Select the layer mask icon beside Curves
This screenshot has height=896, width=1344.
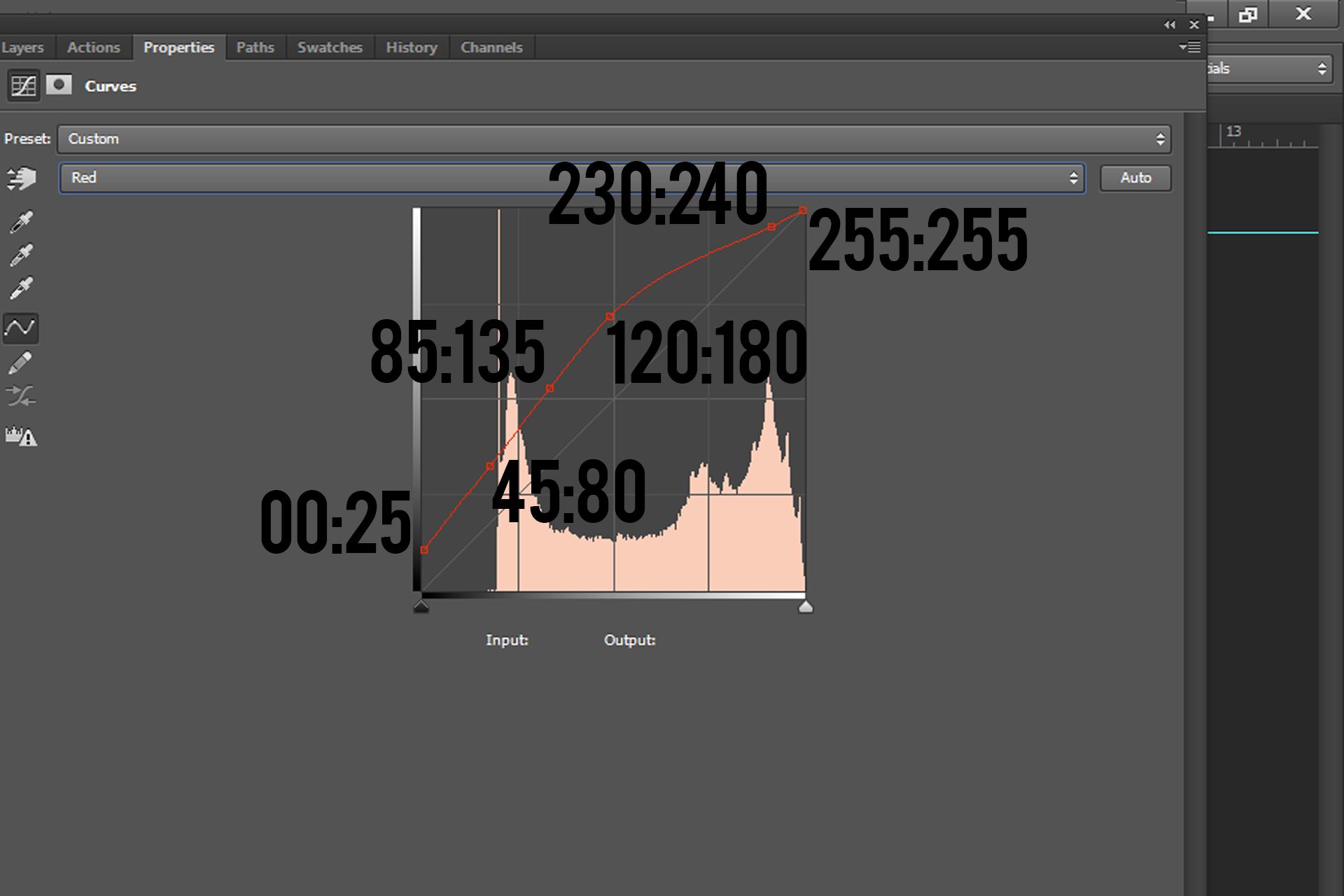click(59, 85)
